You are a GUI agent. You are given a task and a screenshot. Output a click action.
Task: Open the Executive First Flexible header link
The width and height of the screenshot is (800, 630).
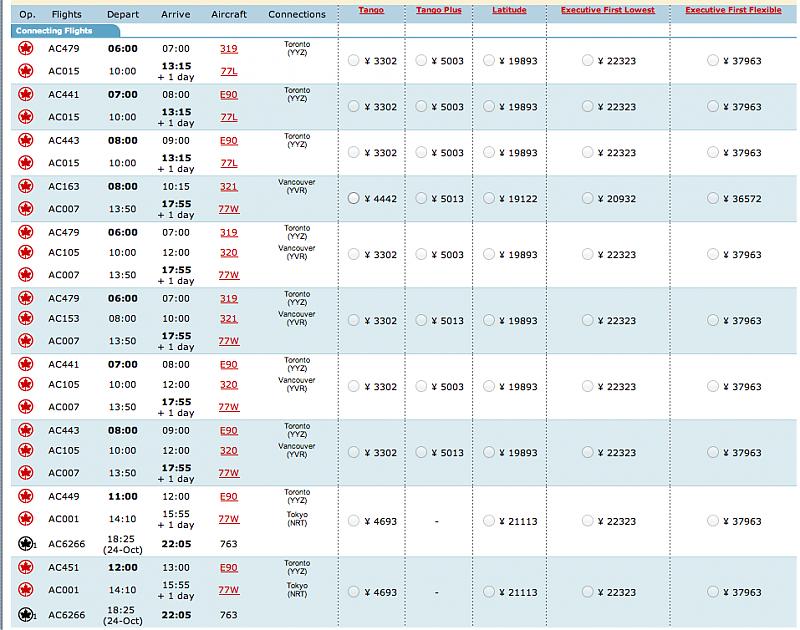click(733, 10)
